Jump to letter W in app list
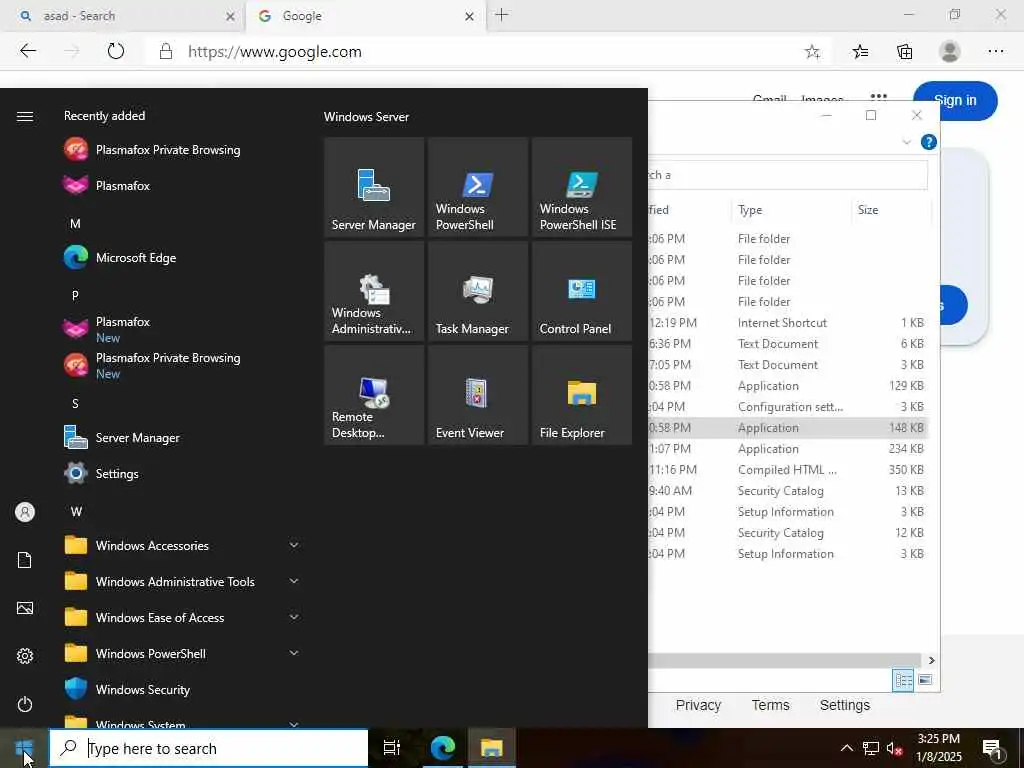The width and height of the screenshot is (1024, 768). coord(76,511)
